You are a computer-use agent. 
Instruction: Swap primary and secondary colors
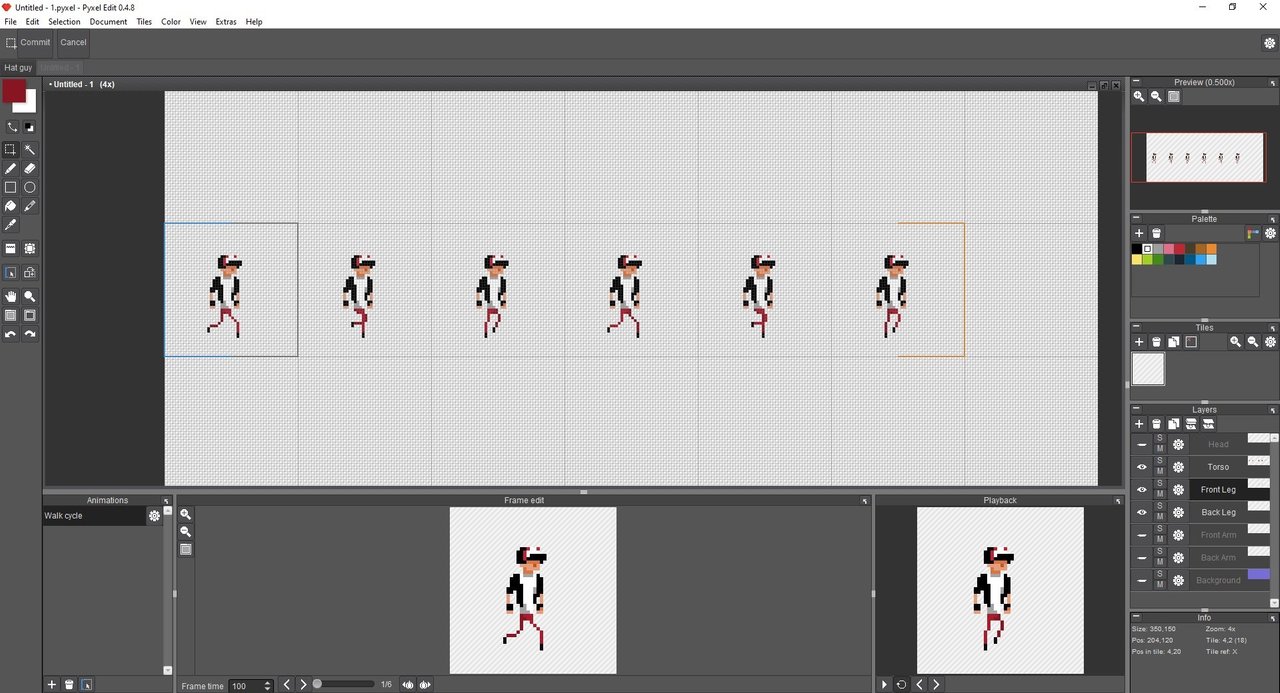click(x=12, y=127)
